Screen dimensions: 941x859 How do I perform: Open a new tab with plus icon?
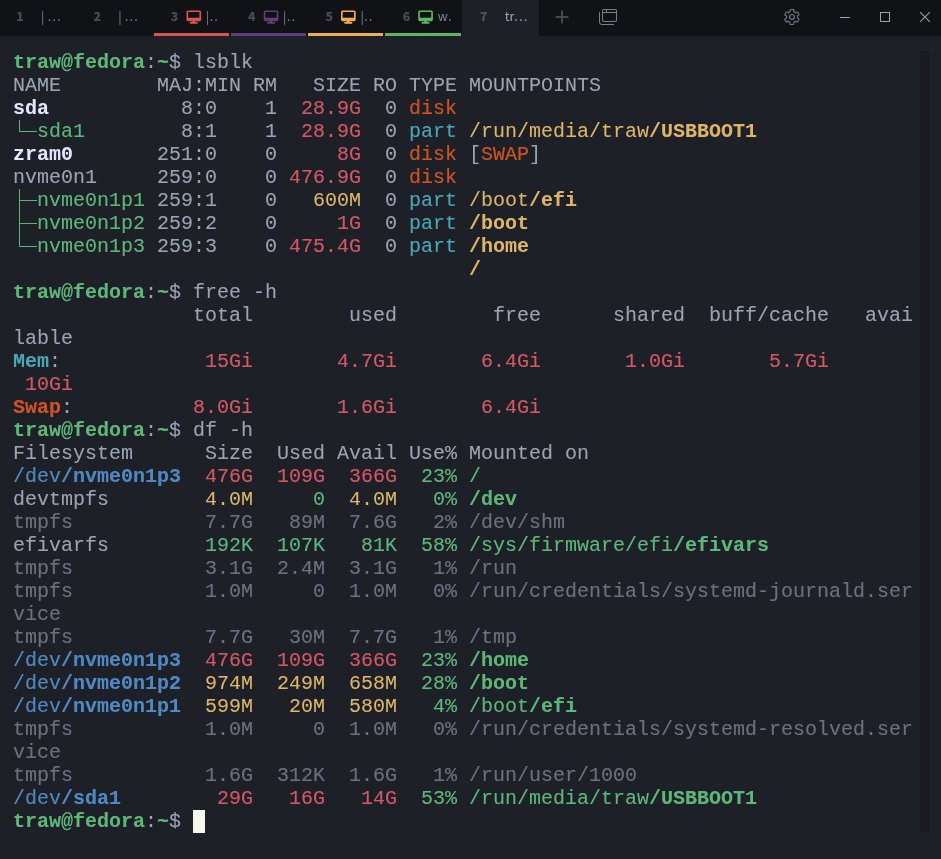tap(562, 17)
